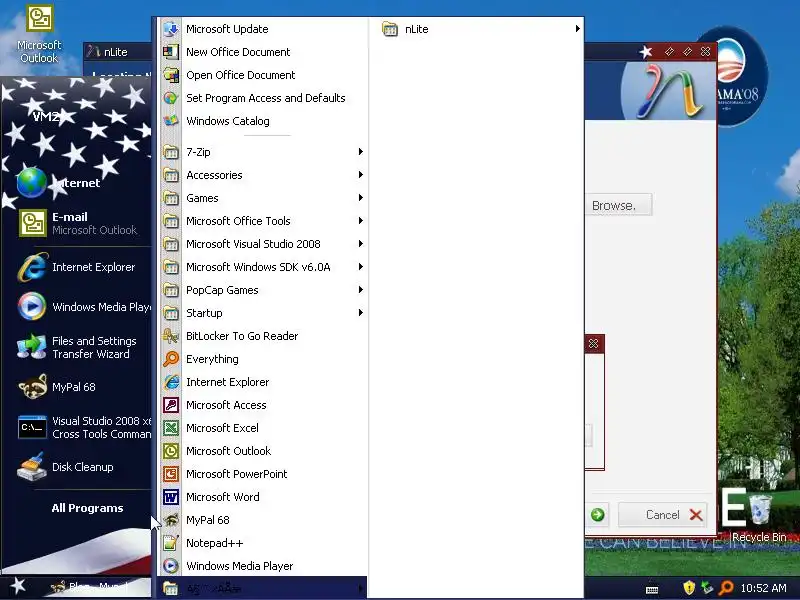Expand Microsoft Visual Studio 2008 submenu arrow
The width and height of the screenshot is (800, 600).
[361, 243]
